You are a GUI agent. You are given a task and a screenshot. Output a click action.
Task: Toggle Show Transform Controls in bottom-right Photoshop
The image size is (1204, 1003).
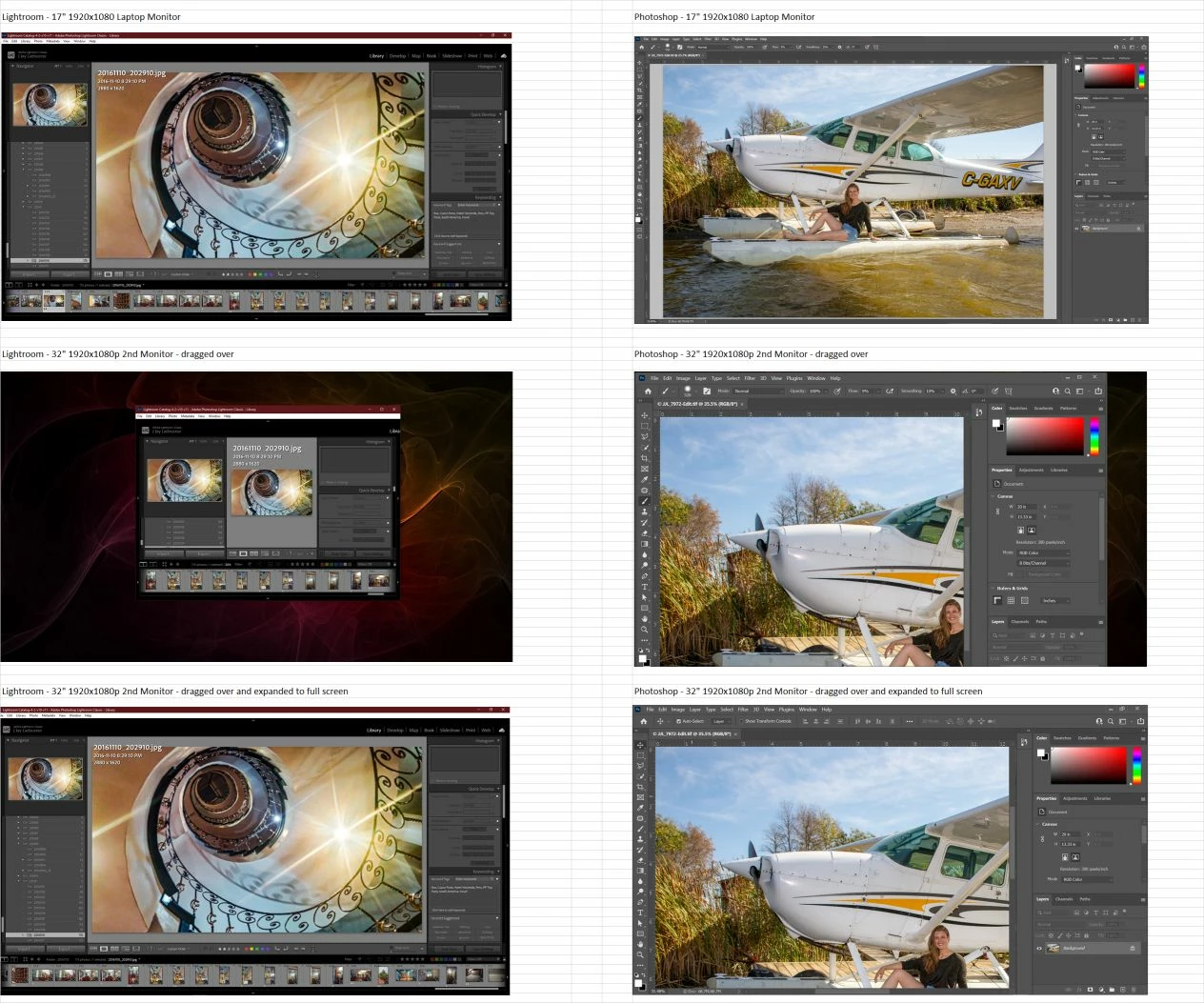click(741, 721)
